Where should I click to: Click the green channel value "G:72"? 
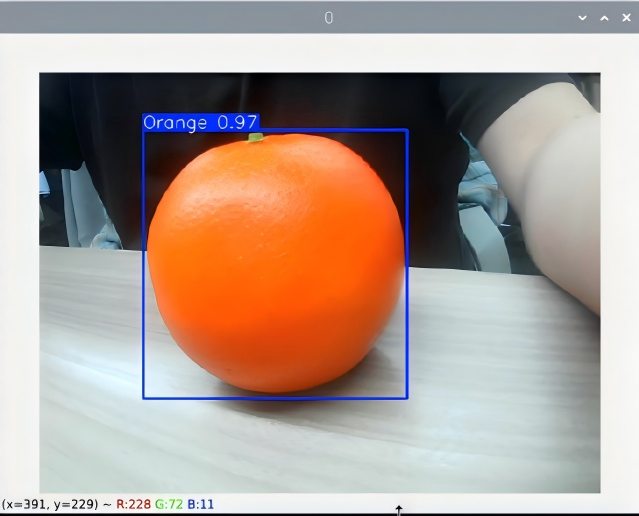169,505
